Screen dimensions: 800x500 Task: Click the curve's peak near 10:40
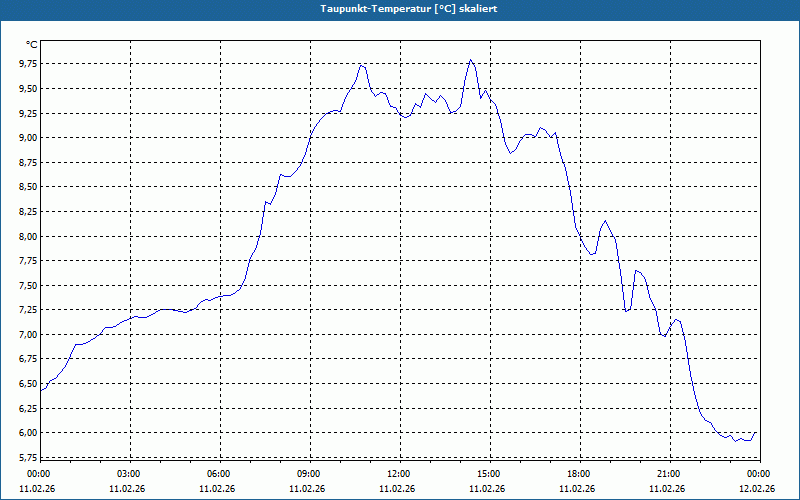[x=362, y=65]
